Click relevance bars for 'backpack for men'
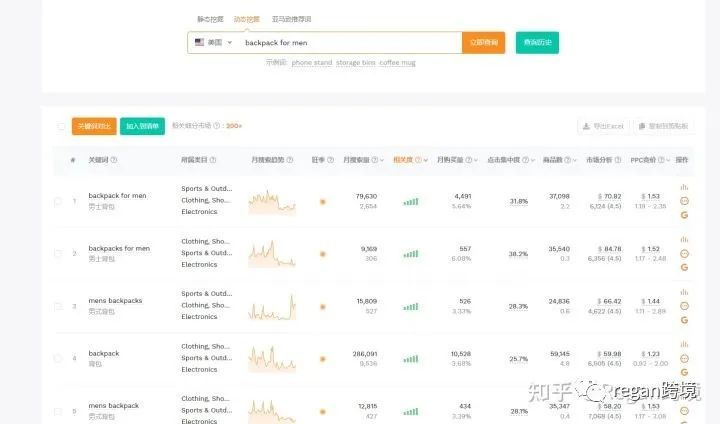Viewport: 720px width, 424px height. 411,202
